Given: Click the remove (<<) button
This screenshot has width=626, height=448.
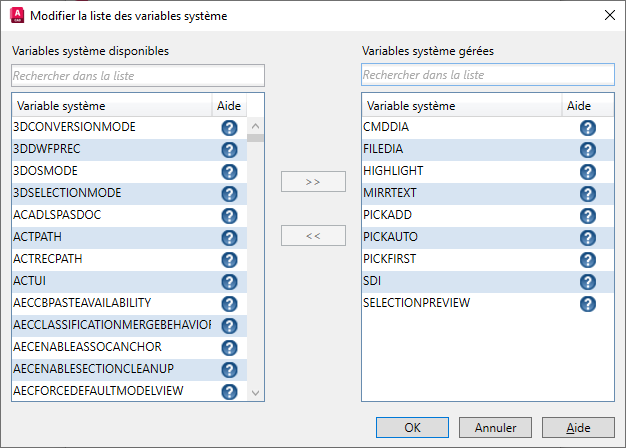Looking at the screenshot, I should click(x=313, y=236).
